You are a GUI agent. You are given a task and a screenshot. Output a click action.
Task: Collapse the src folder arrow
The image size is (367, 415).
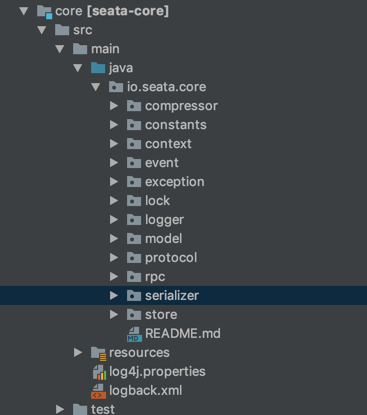point(42,30)
